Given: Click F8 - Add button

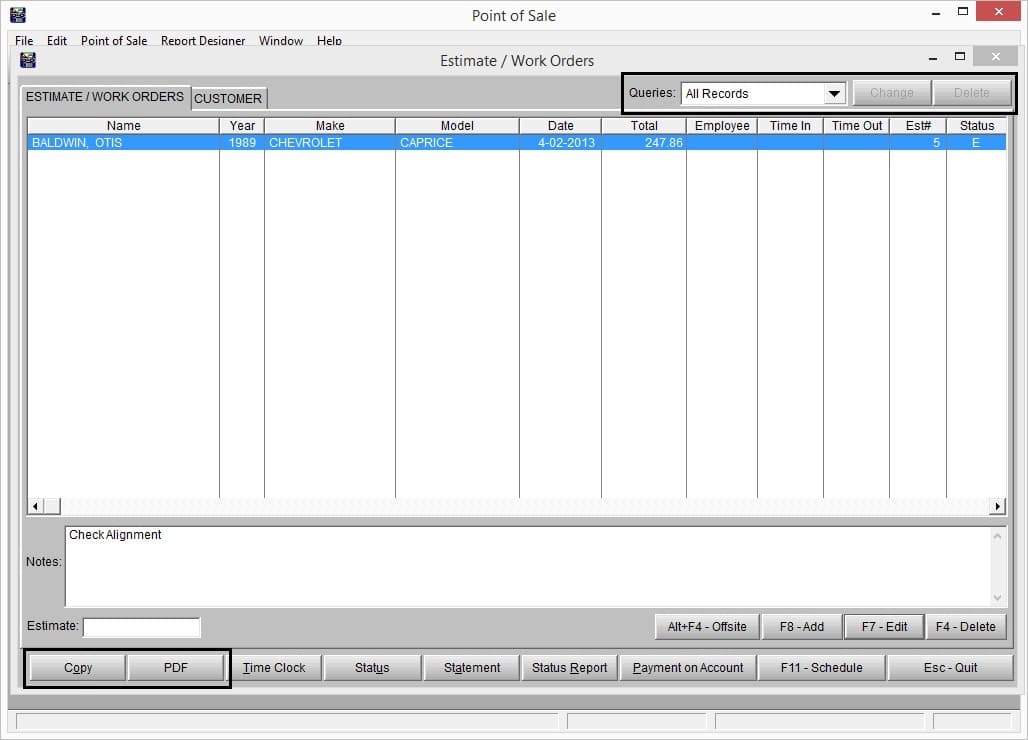Looking at the screenshot, I should (802, 627).
